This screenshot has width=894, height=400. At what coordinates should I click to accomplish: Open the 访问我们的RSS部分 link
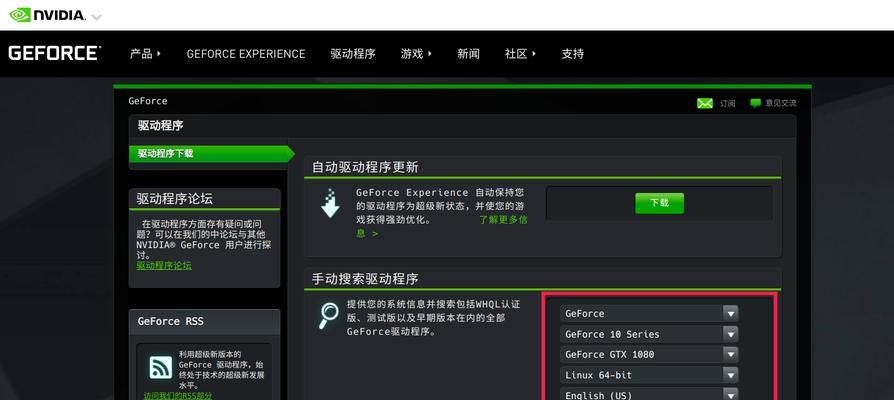(178, 395)
